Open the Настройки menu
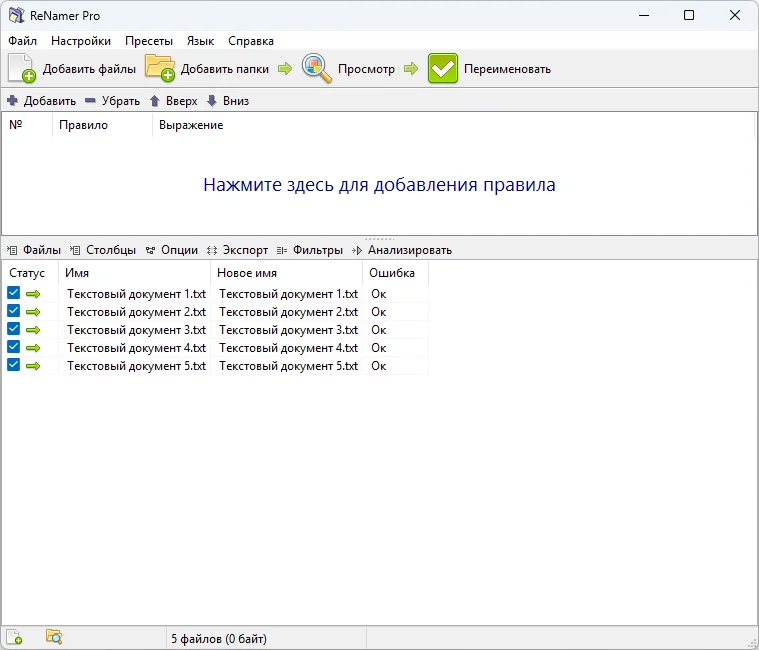The height and width of the screenshot is (650, 759). 81,41
